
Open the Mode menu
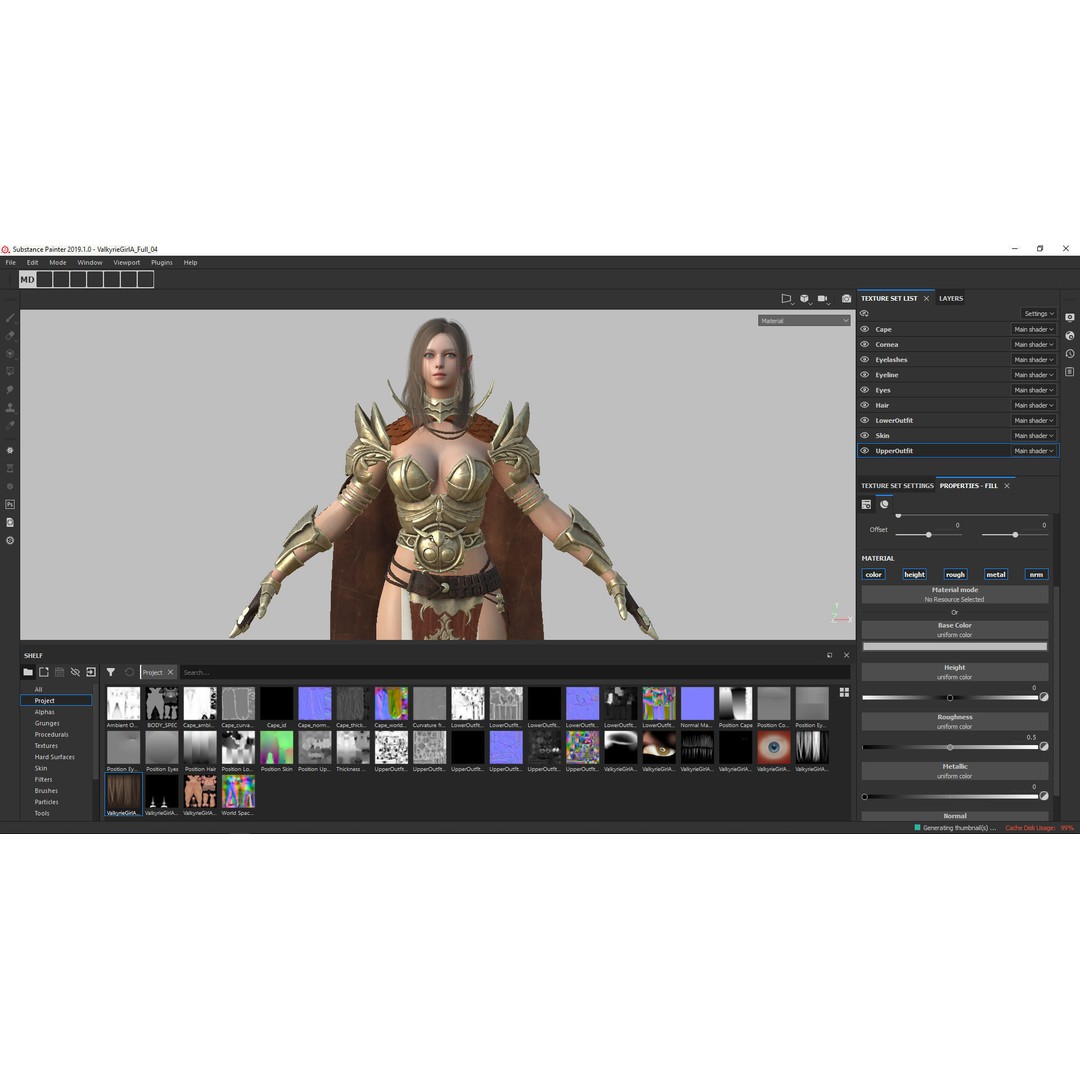point(58,262)
